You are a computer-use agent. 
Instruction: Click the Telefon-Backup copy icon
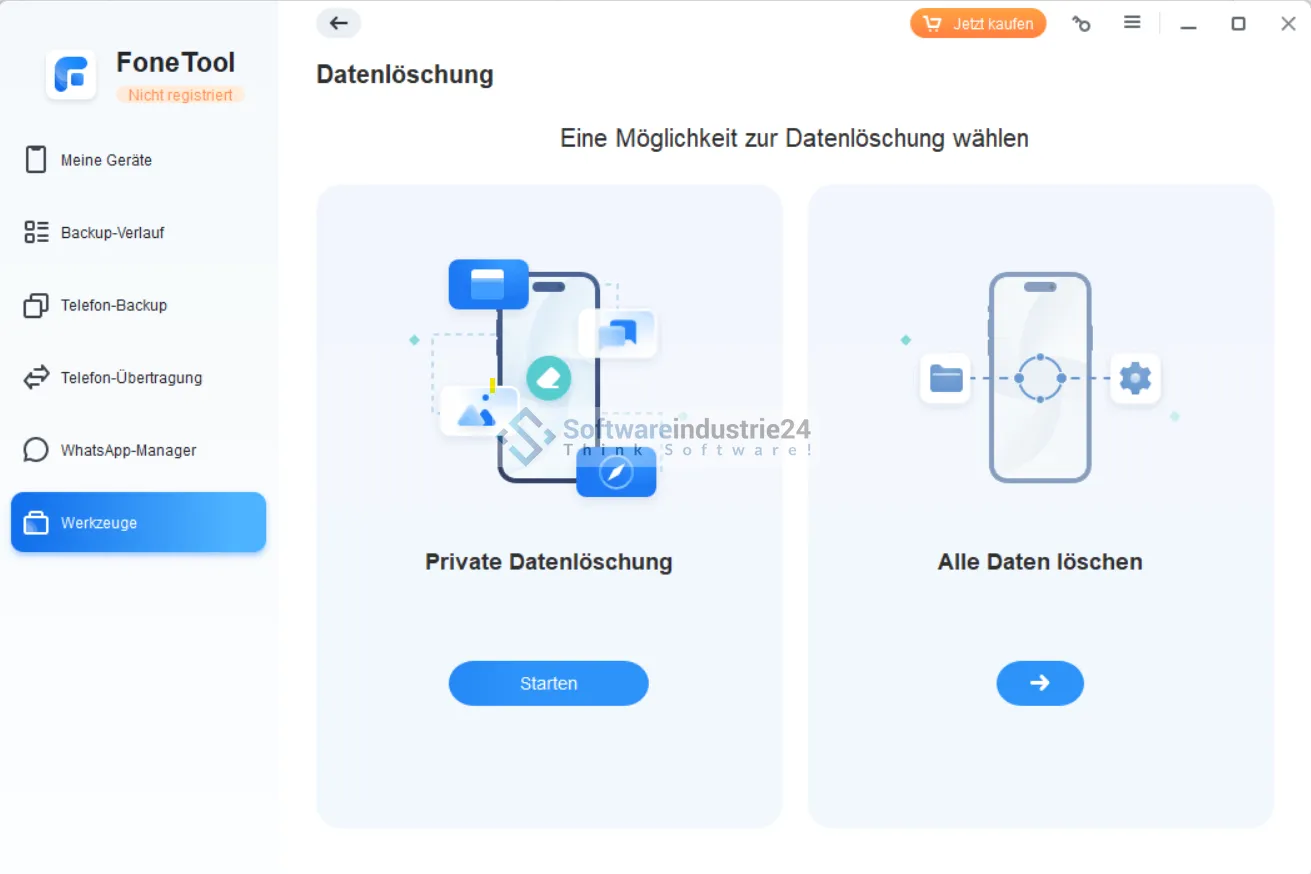[x=36, y=305]
